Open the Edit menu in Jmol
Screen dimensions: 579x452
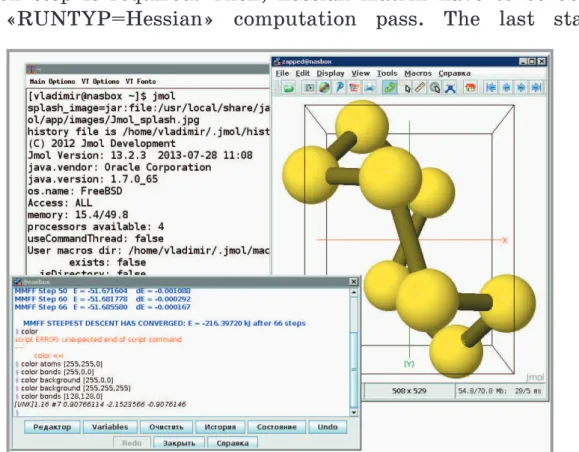click(x=302, y=73)
